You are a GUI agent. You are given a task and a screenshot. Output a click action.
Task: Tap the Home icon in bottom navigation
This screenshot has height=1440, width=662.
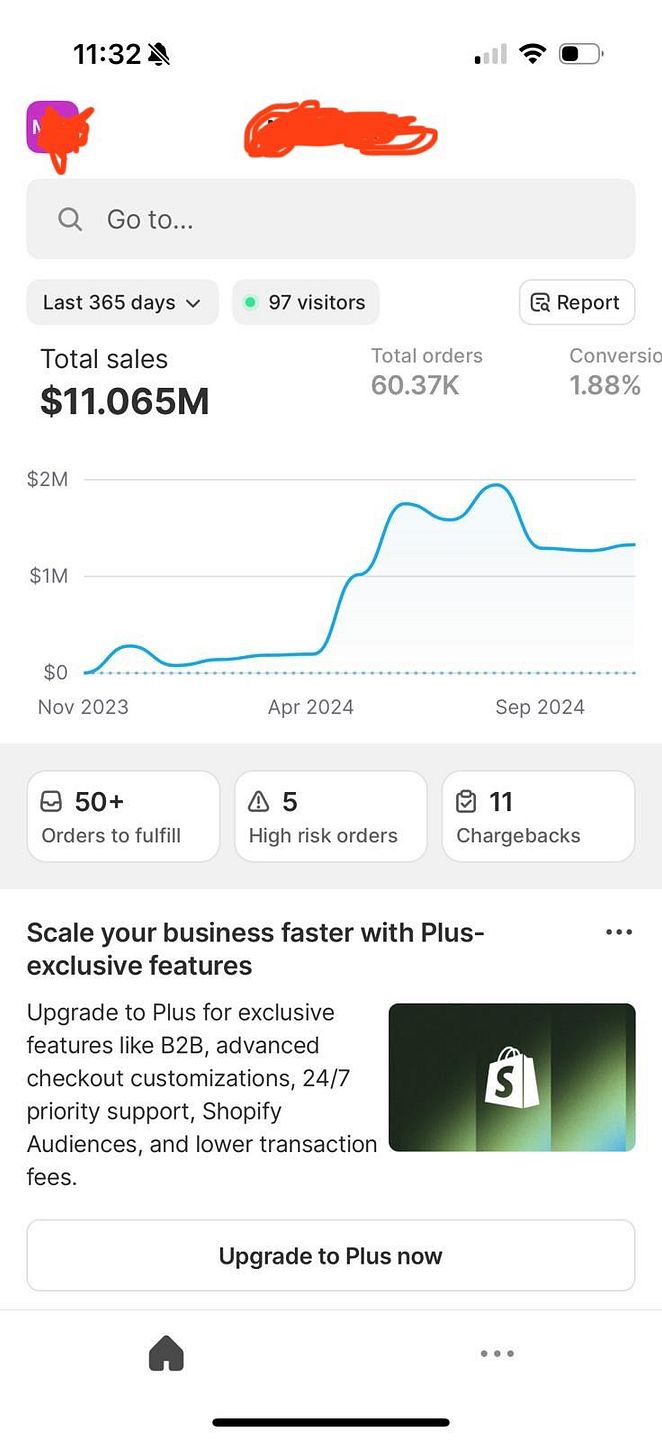[166, 1354]
